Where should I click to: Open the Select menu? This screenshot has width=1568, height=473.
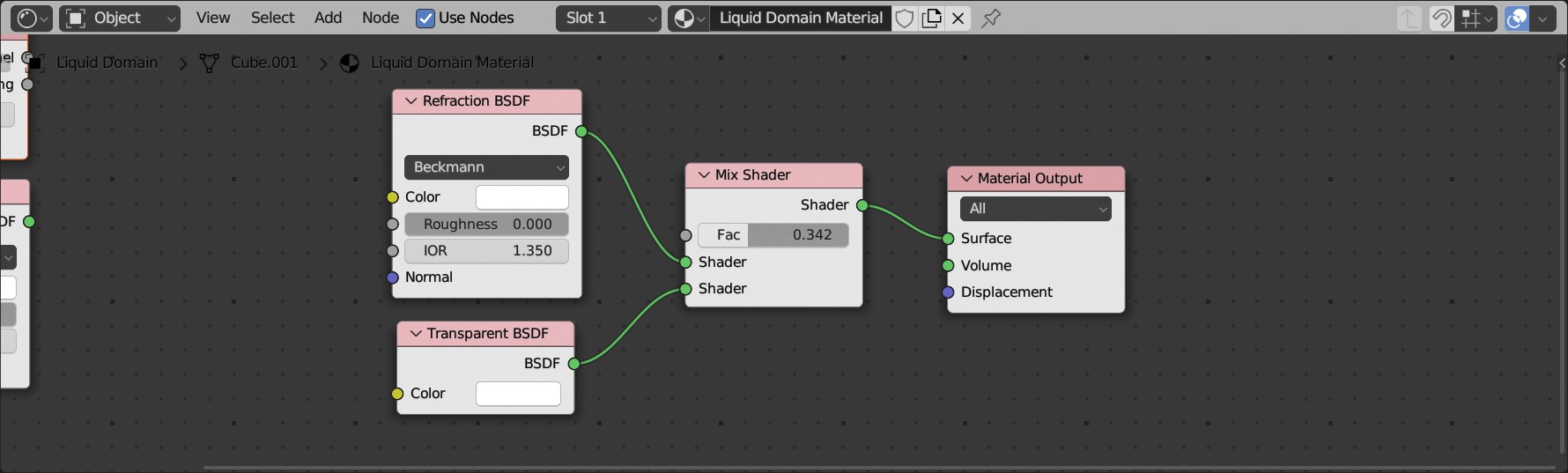click(273, 18)
